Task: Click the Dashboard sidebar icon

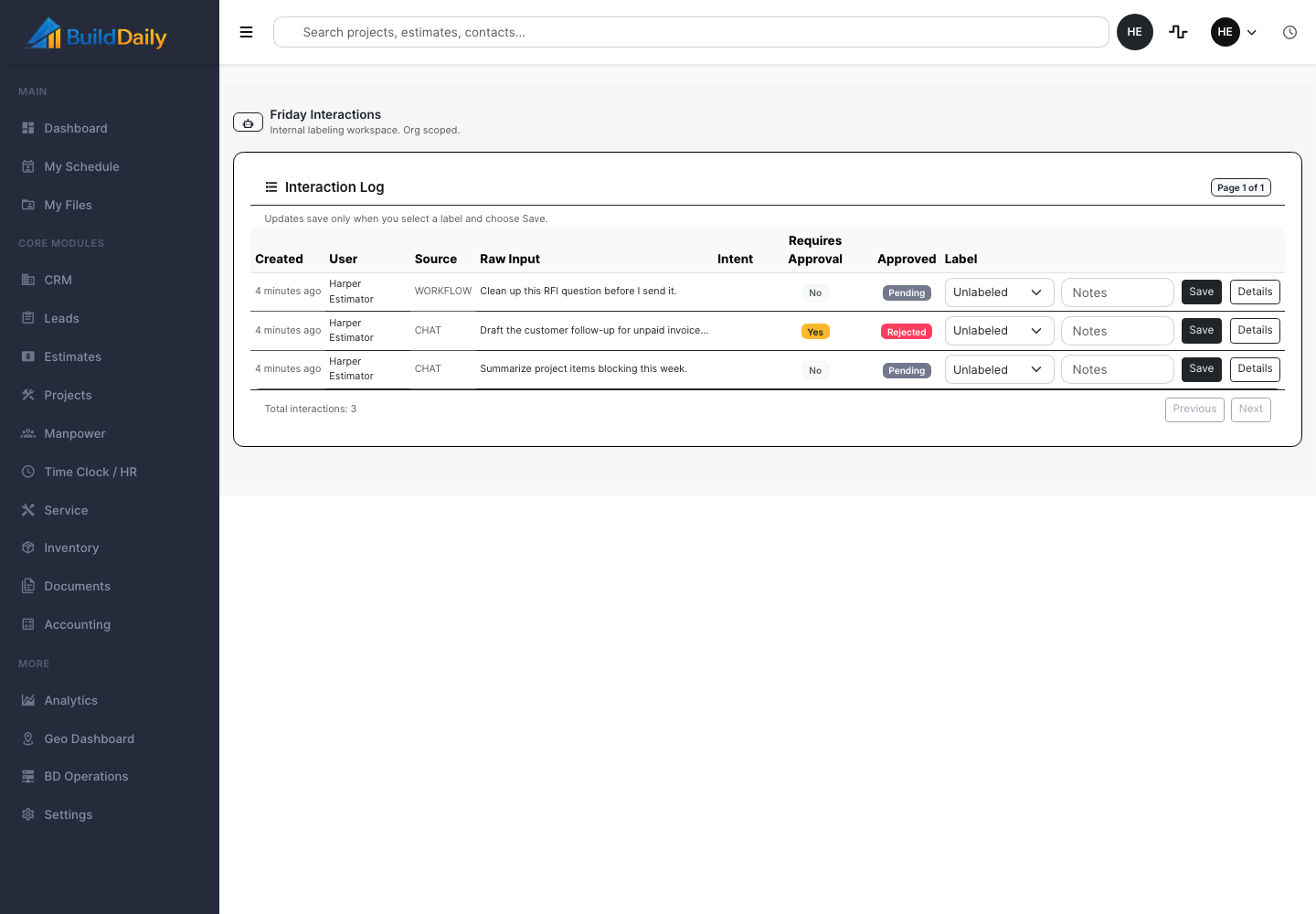Action: [28, 128]
